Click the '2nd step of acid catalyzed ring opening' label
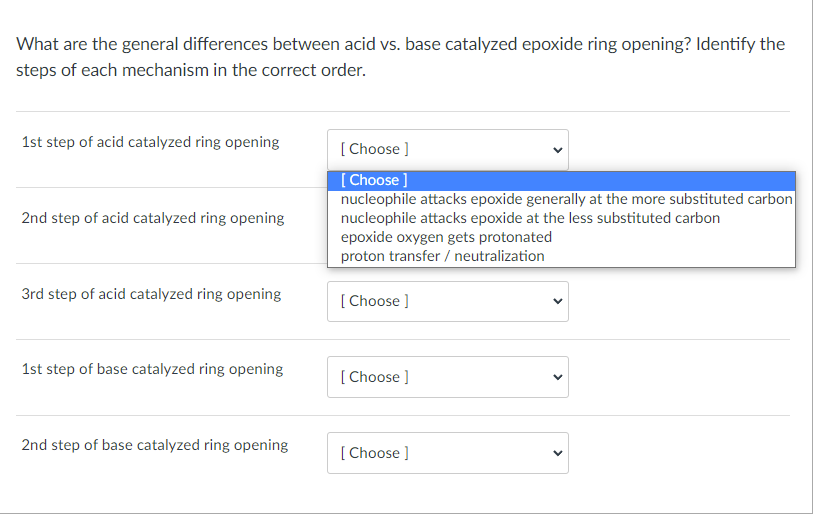The image size is (828, 522). 153,218
